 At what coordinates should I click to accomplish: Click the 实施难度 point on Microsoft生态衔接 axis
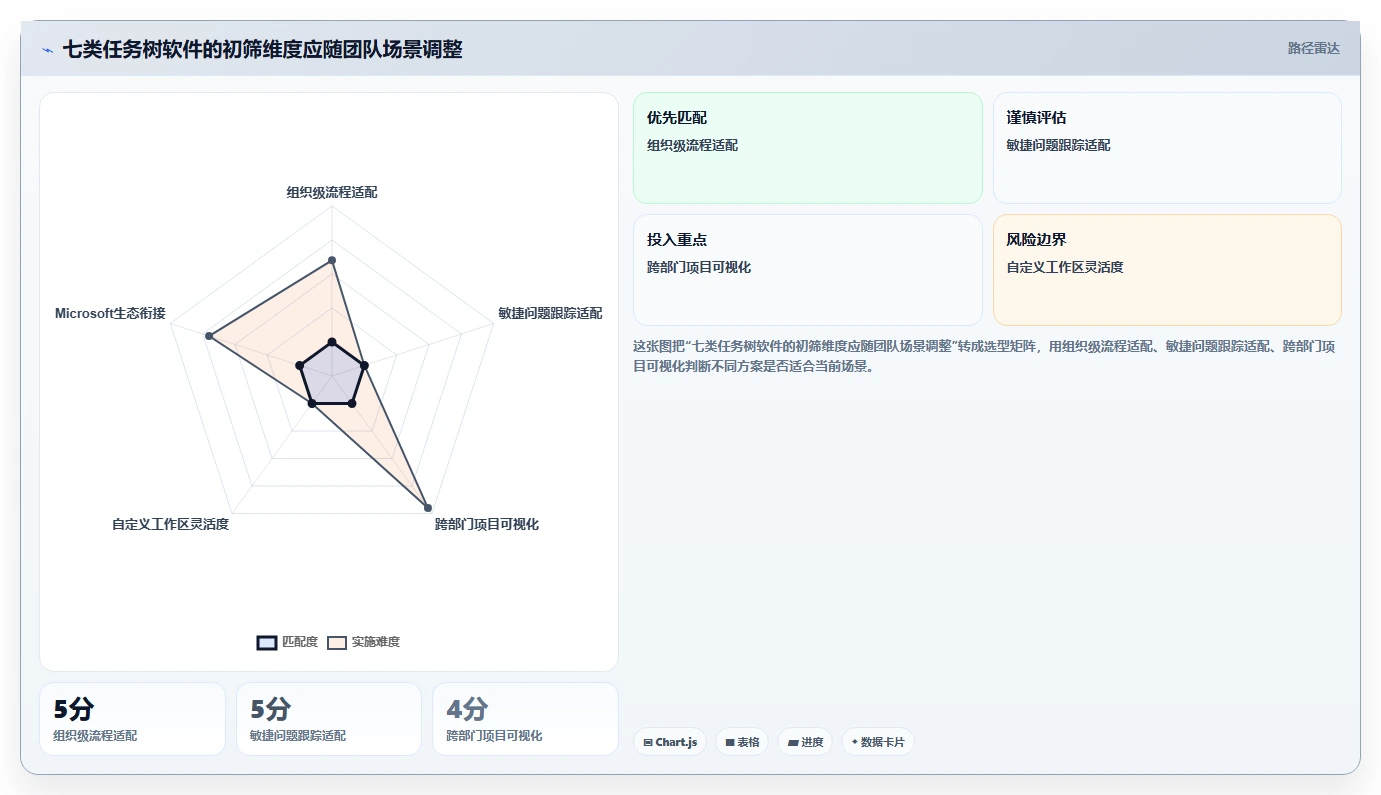coord(209,336)
